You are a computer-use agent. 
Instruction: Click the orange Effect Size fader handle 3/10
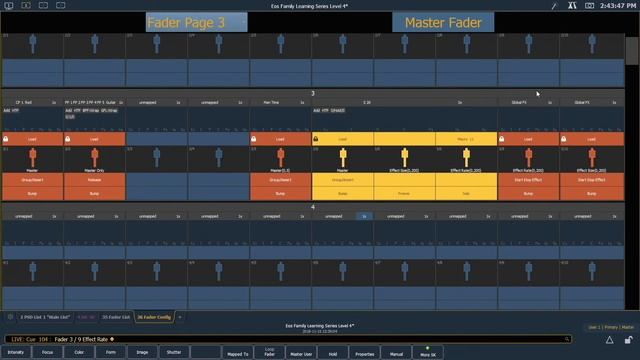click(592, 158)
